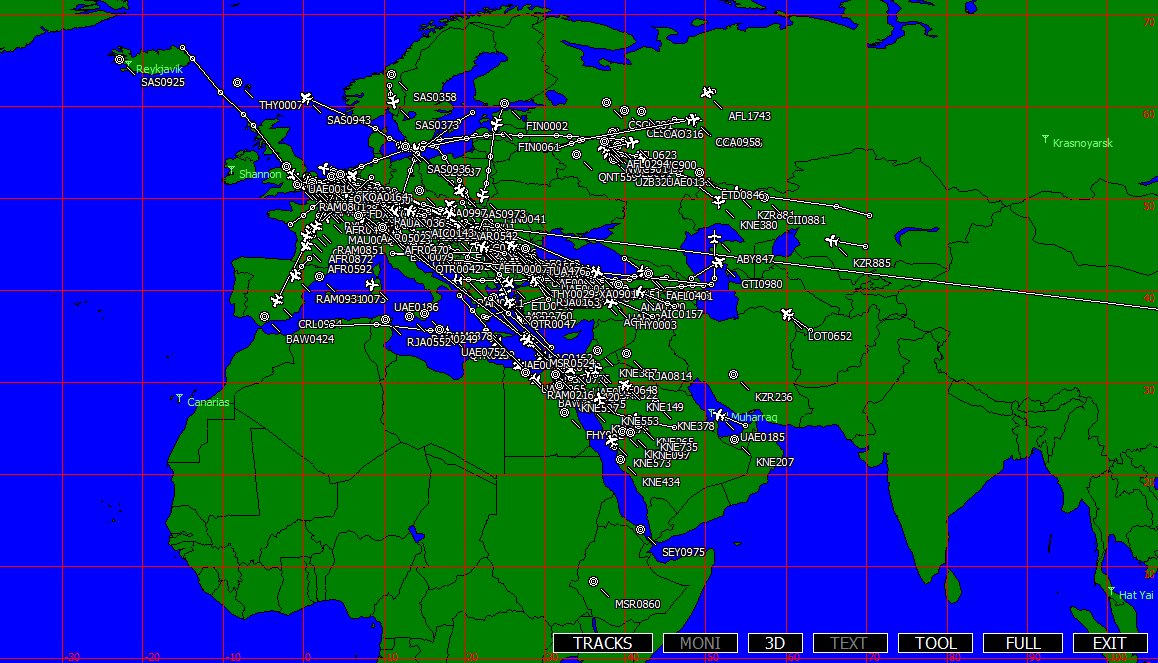Click the CCA0958 aircraft icon
Image resolution: width=1158 pixels, height=663 pixels.
(x=693, y=119)
